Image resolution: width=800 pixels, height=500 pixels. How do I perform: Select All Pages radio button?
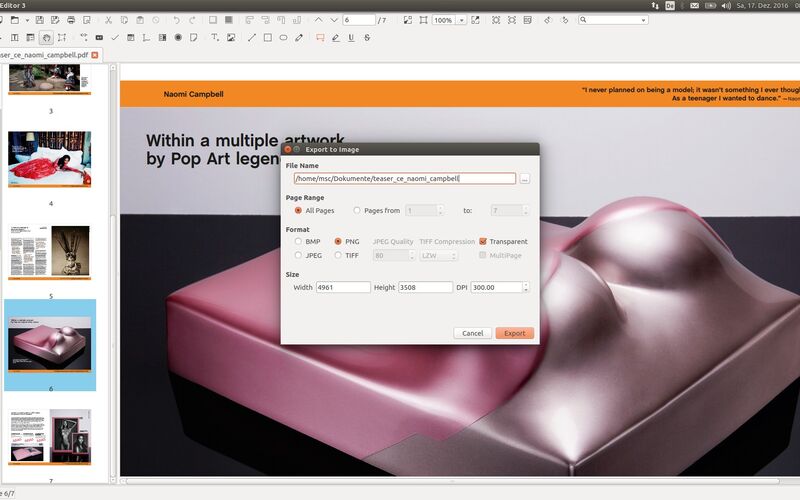pyautogui.click(x=298, y=210)
